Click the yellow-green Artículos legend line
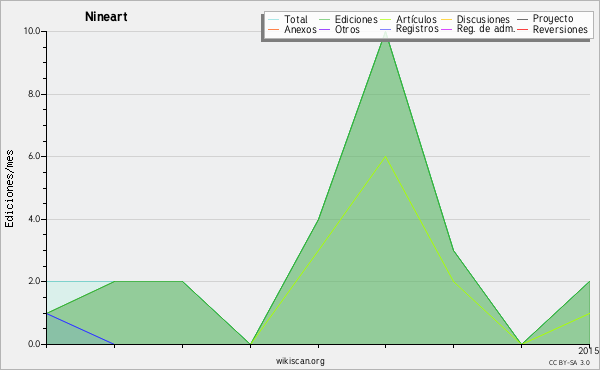 click(x=385, y=20)
